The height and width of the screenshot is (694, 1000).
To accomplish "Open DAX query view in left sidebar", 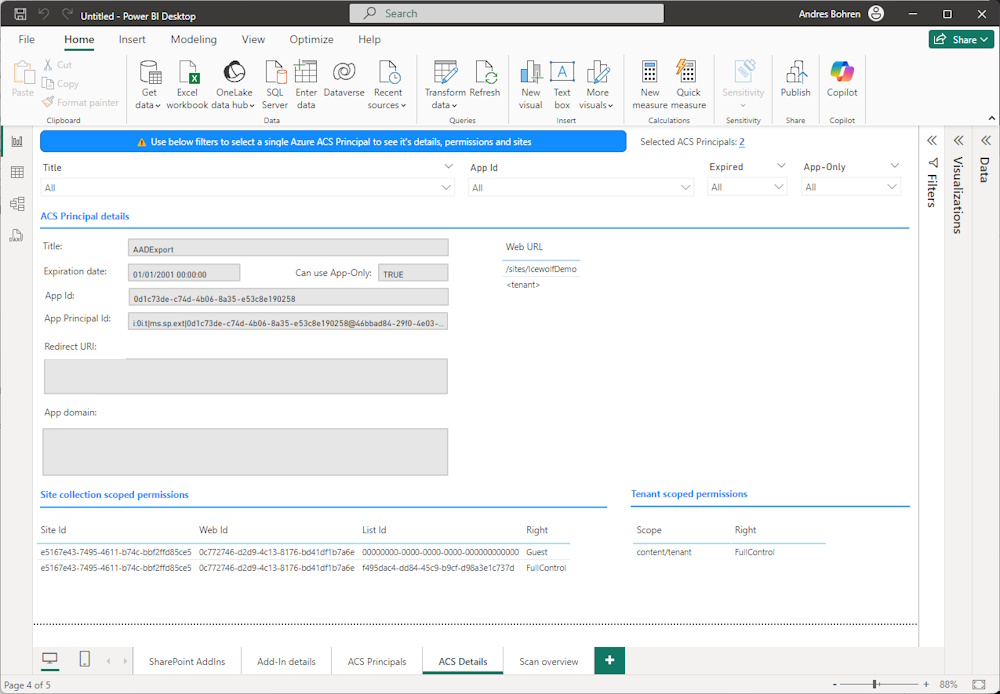I will [x=17, y=235].
